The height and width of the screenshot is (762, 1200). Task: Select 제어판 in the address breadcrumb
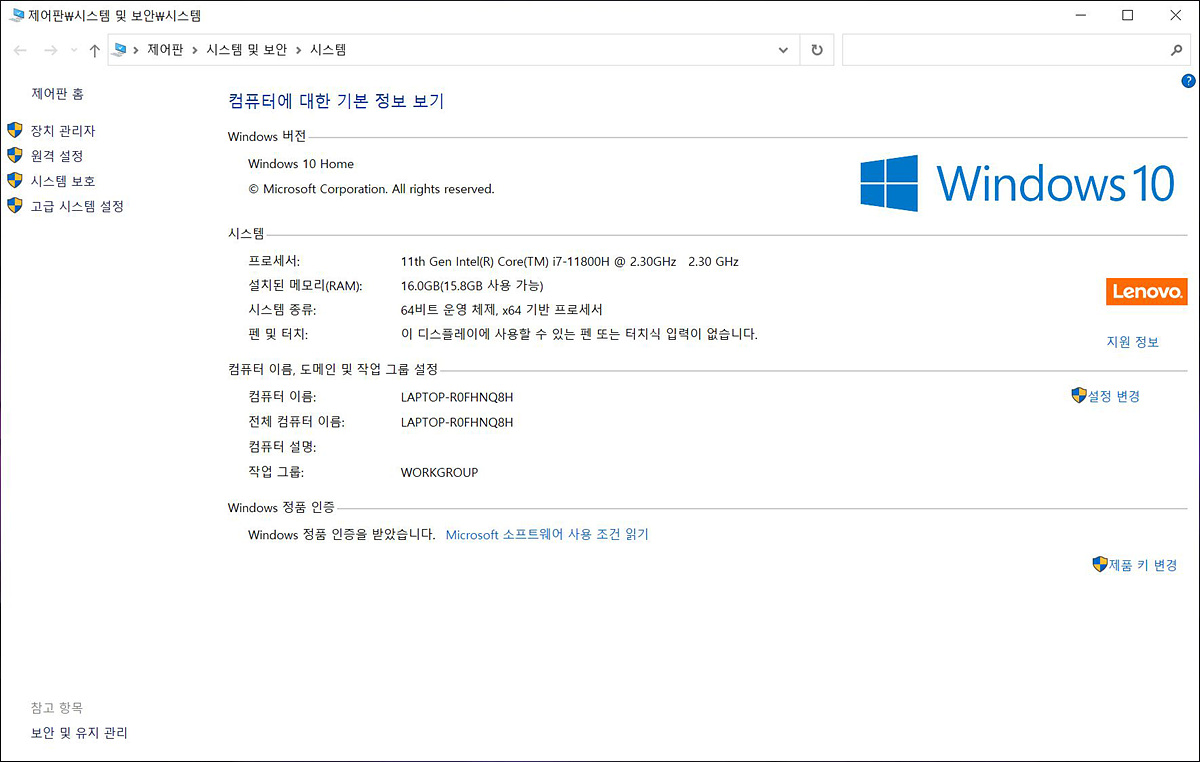(x=165, y=49)
